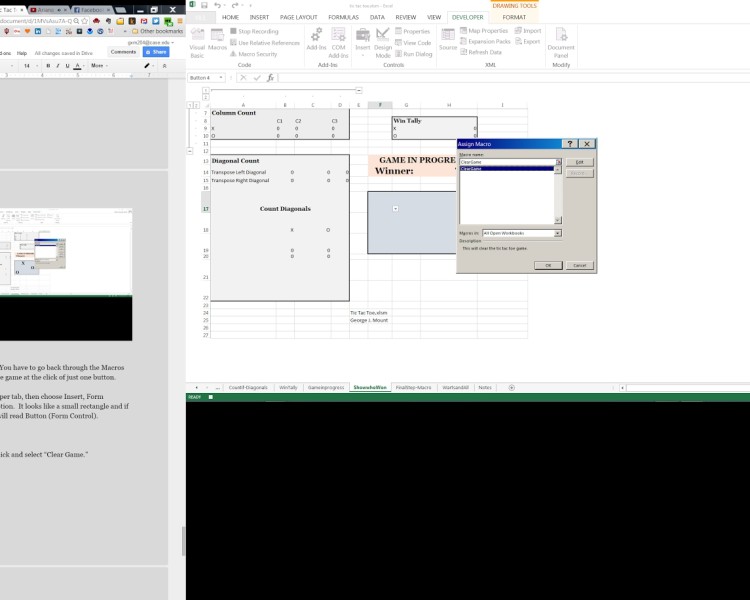Click the Edit button in Assign Macro
This screenshot has height=600, width=750.
[578, 162]
